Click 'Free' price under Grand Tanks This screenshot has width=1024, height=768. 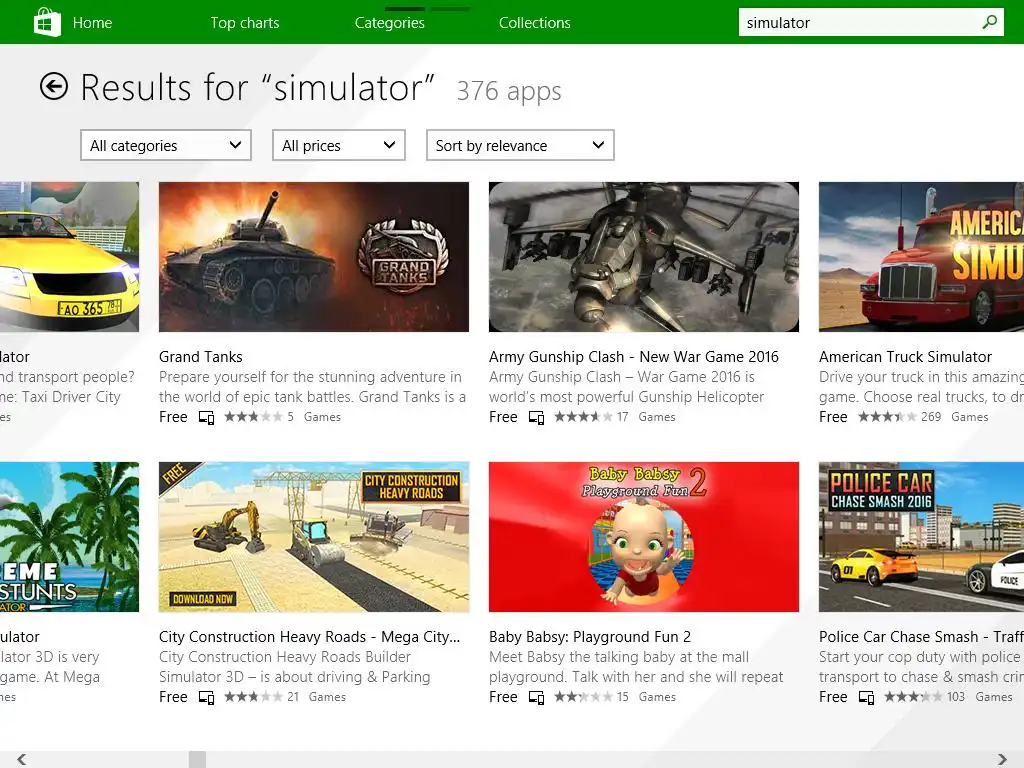(x=173, y=417)
